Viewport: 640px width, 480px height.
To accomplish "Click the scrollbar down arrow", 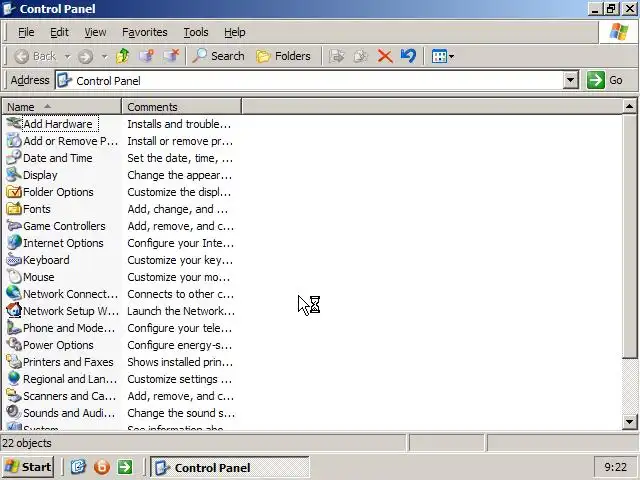I will [x=629, y=422].
